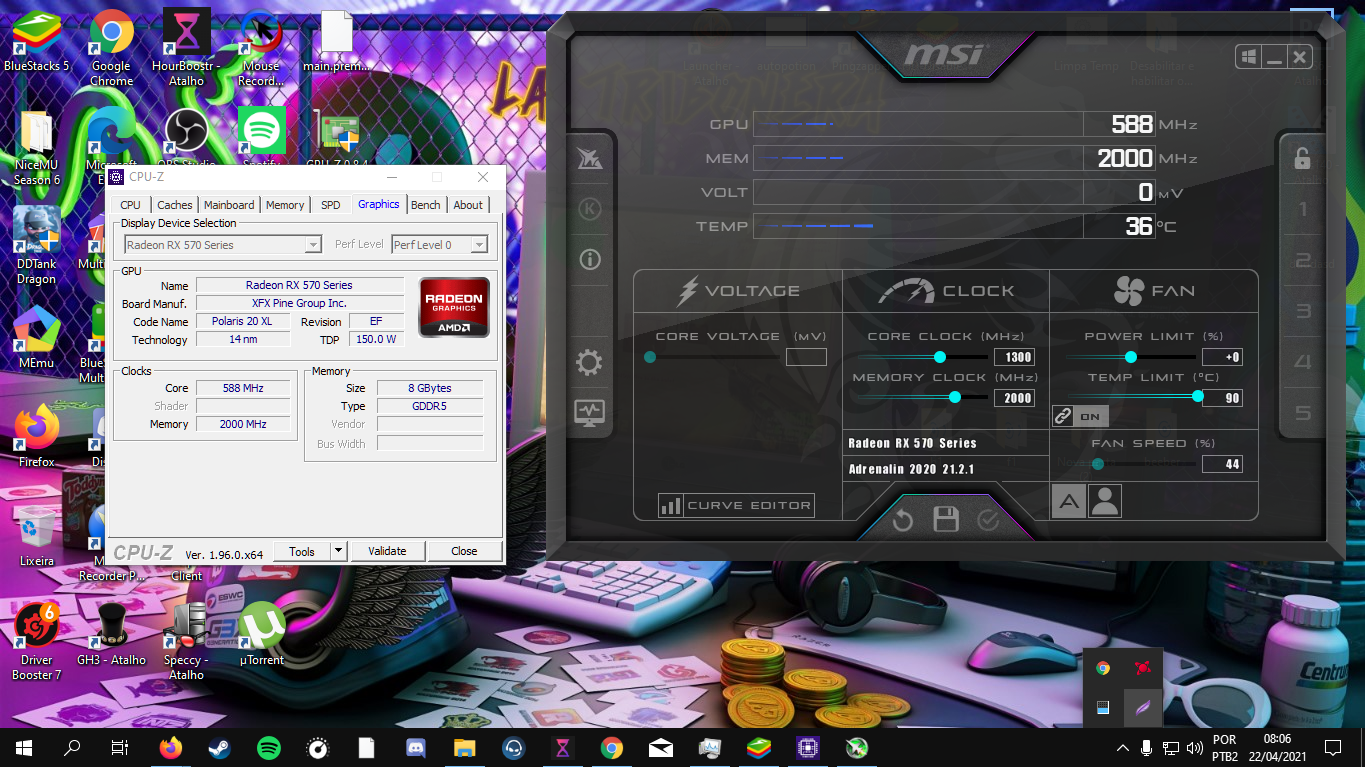The image size is (1365, 767).
Task: Open the notification center icon
Action: 1333,747
